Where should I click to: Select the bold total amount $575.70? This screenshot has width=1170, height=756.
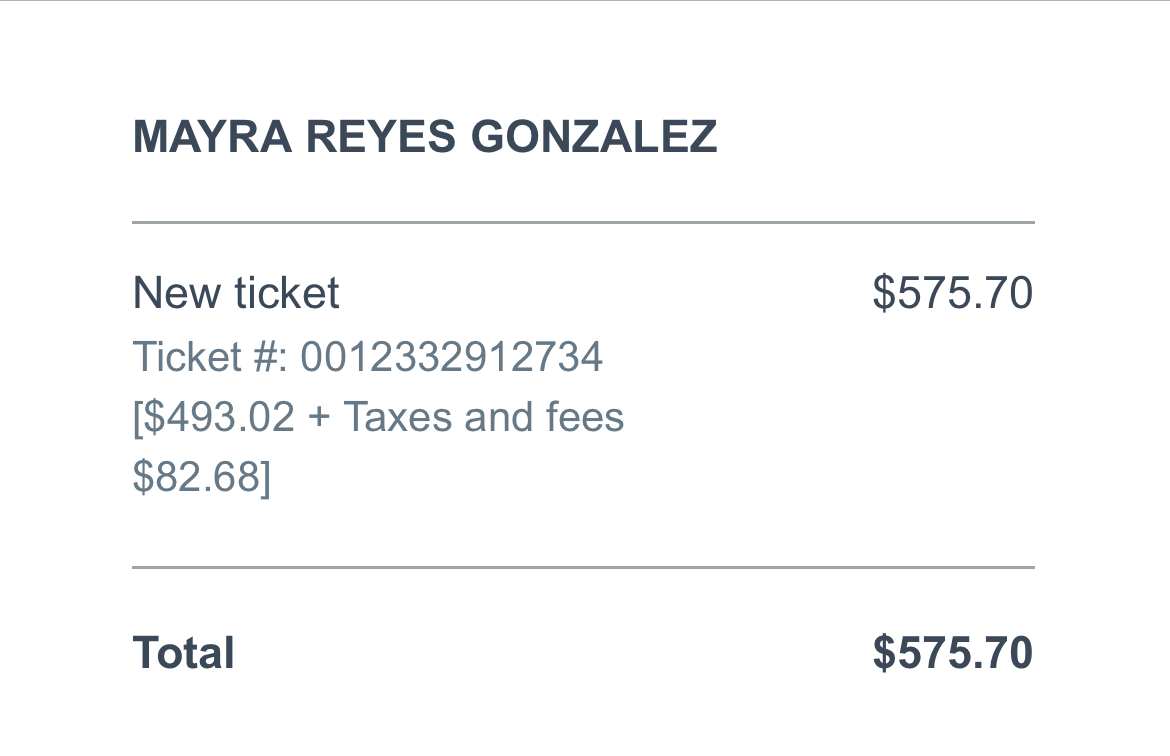tap(953, 653)
